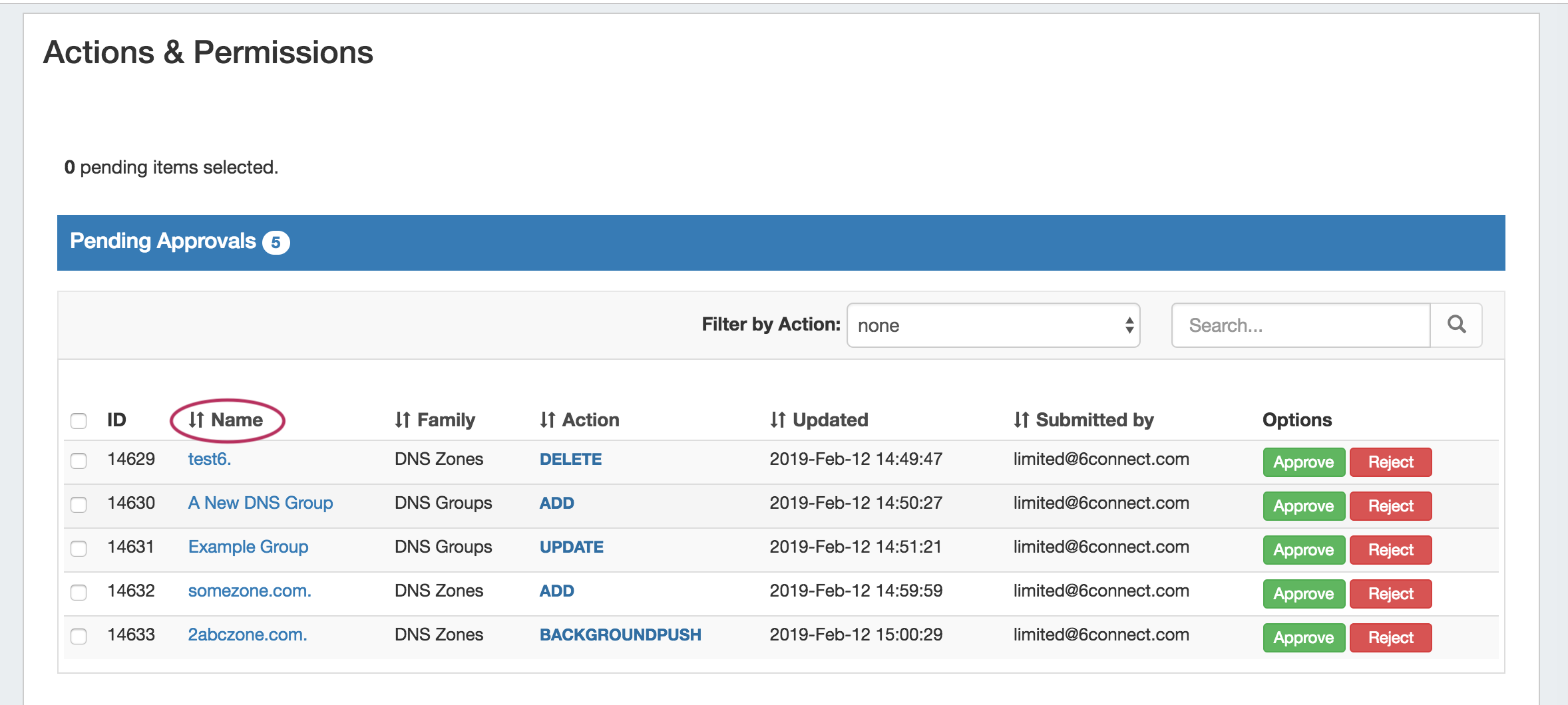1568x705 pixels.
Task: Sort table by Submitted by column
Action: (1083, 420)
